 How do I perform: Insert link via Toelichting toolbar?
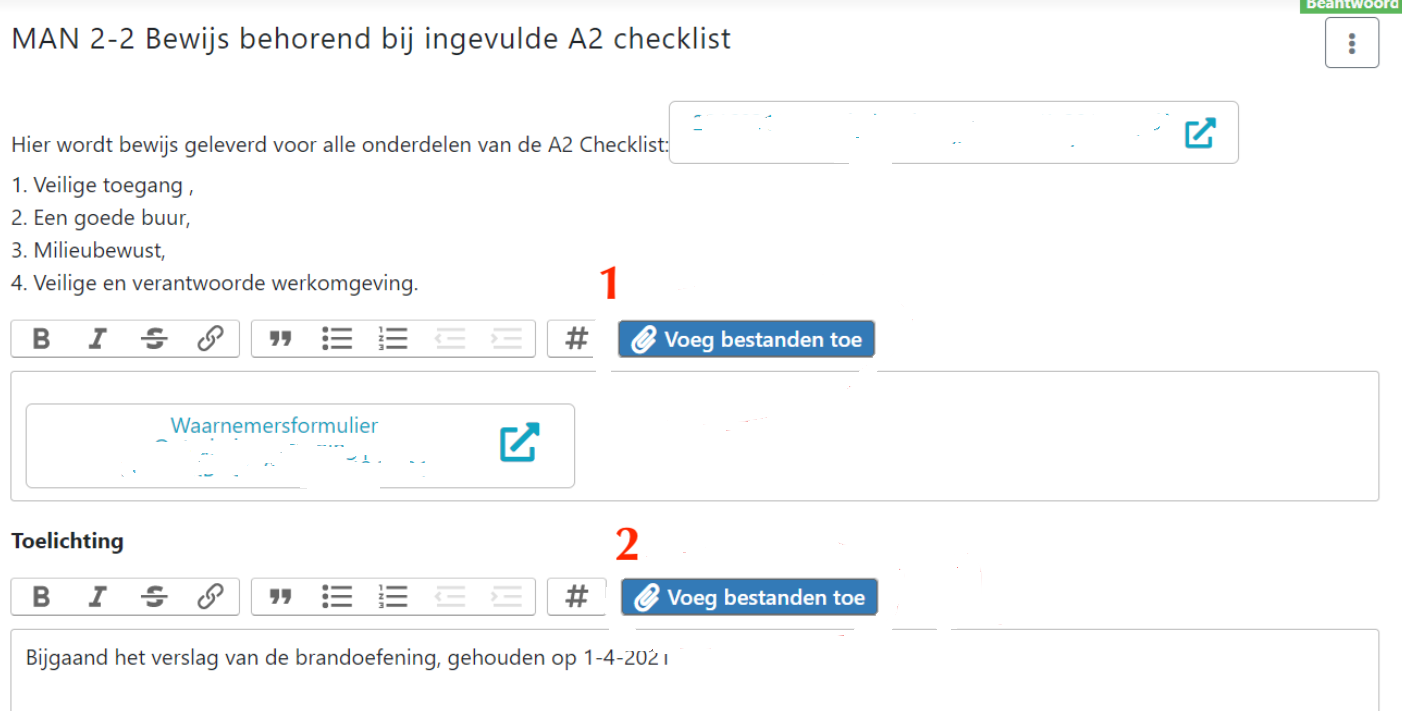tap(210, 597)
